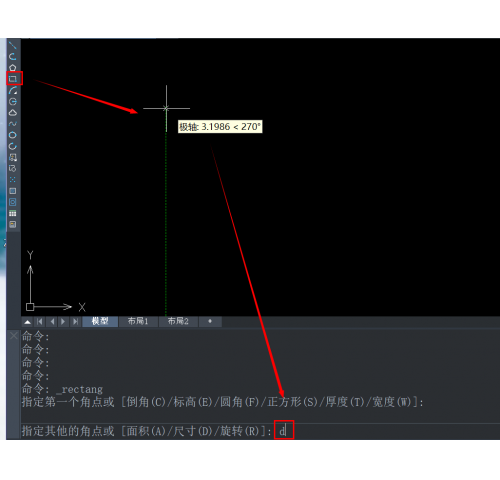The width and height of the screenshot is (500, 480).
Task: Select the Ellipse tool
Action: (x=12, y=135)
